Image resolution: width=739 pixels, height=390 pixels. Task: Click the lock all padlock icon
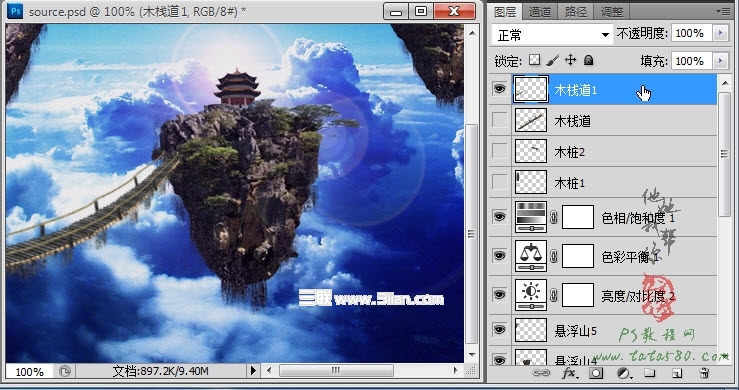click(588, 60)
